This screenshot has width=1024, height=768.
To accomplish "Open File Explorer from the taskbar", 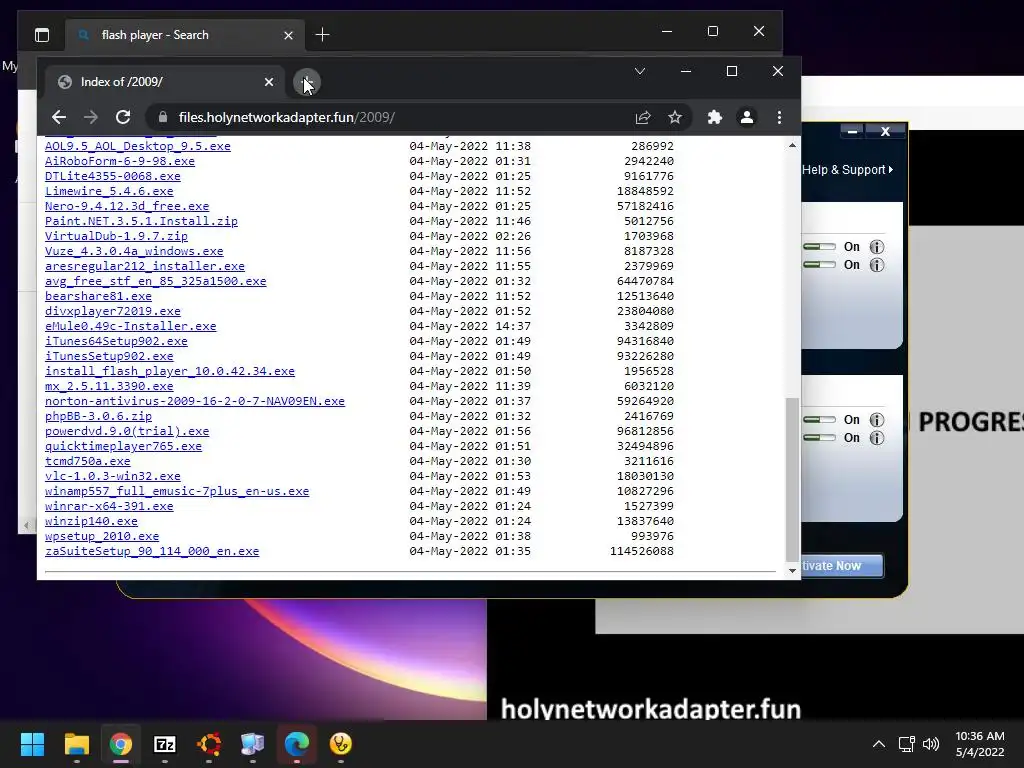I will (x=76, y=744).
